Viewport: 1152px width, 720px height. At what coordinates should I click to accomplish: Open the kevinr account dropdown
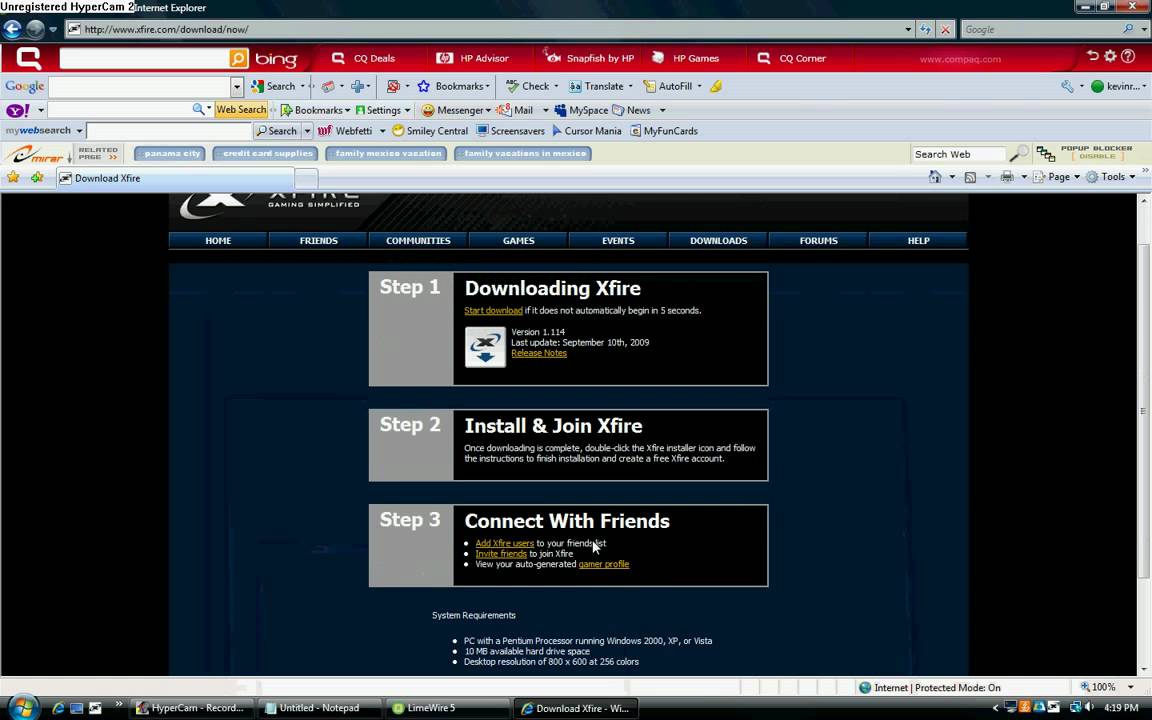pos(1119,86)
